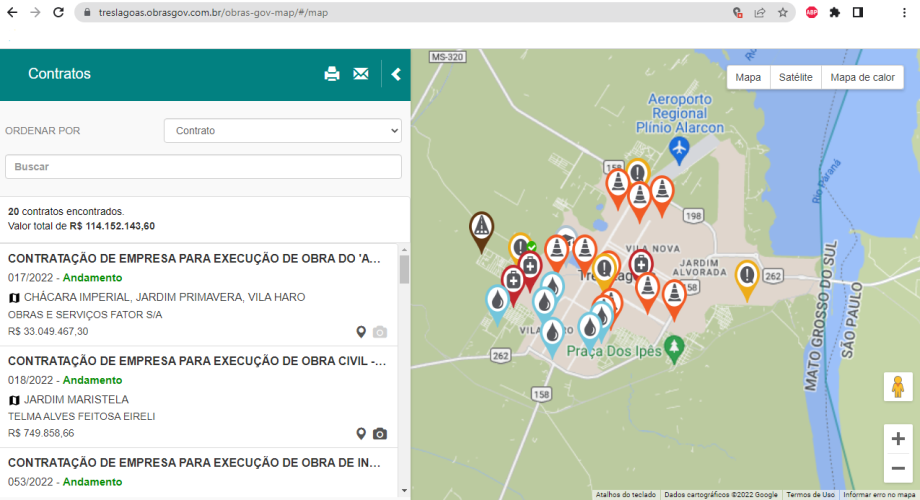This screenshot has width=920, height=500.
Task: Select red medical marker near Vila Nova
Action: click(x=641, y=263)
